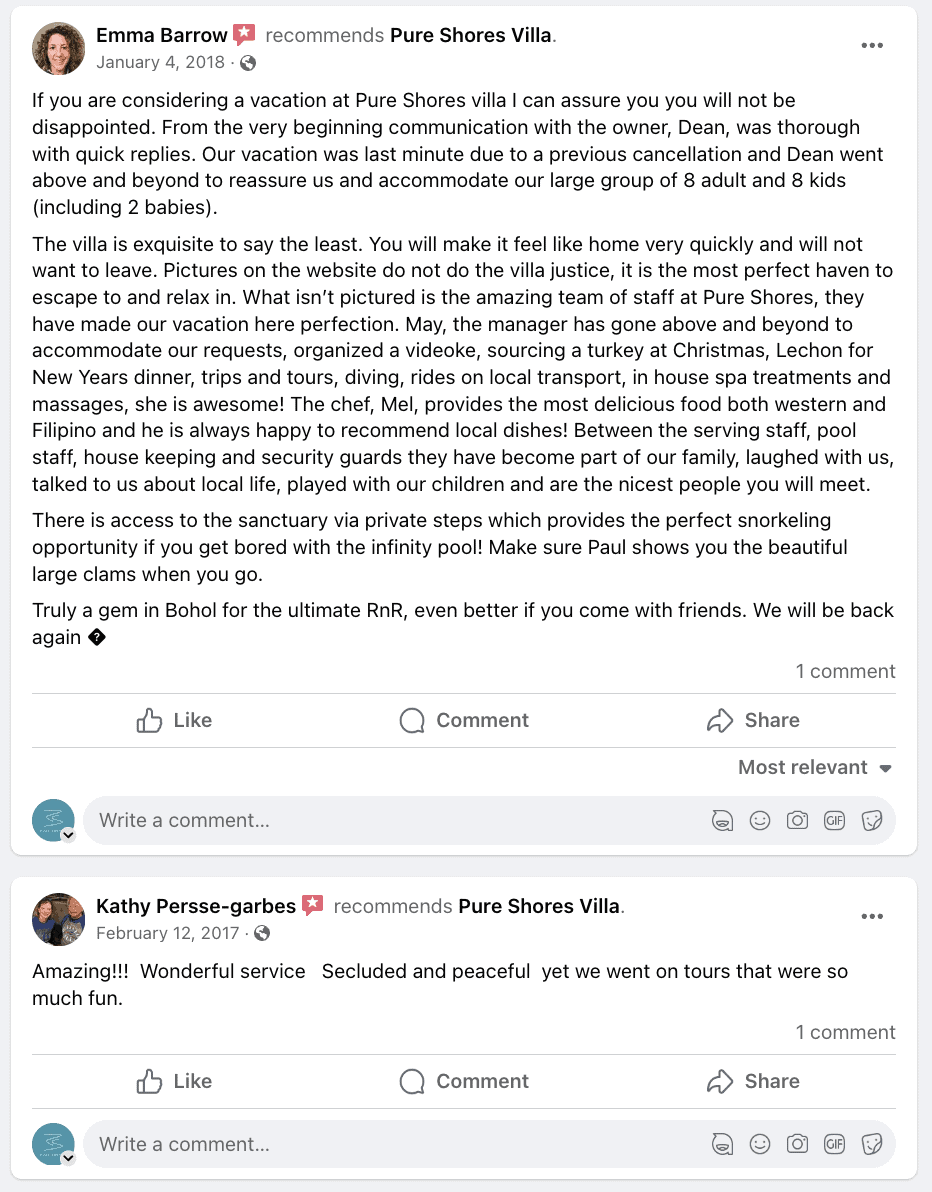Image resolution: width=932 pixels, height=1192 pixels.
Task: Add a sticker to Emma's review comment
Action: [x=871, y=821]
